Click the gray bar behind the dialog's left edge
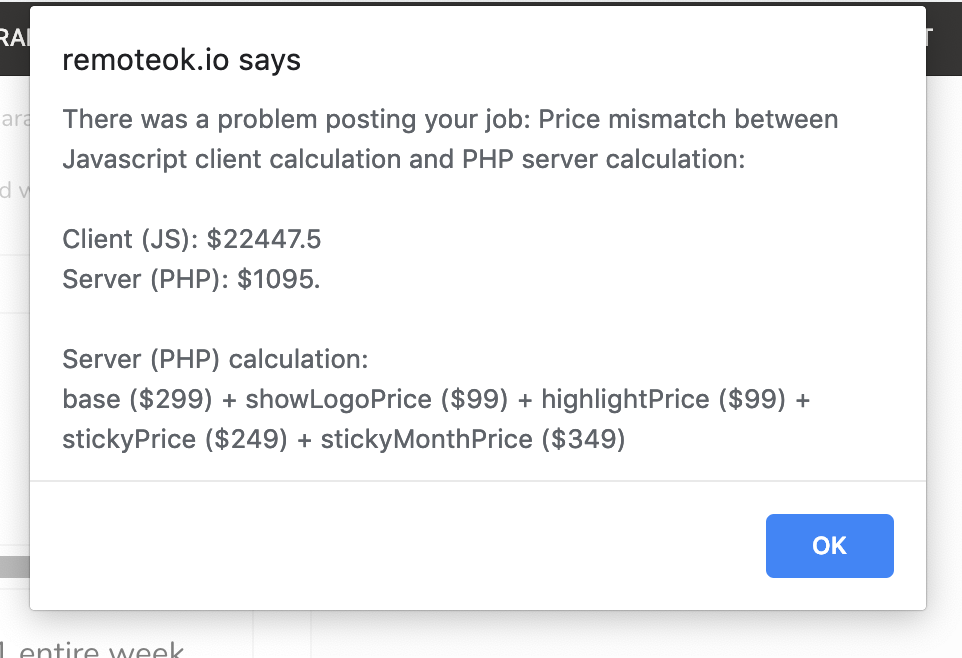This screenshot has width=962, height=658. click(x=15, y=567)
